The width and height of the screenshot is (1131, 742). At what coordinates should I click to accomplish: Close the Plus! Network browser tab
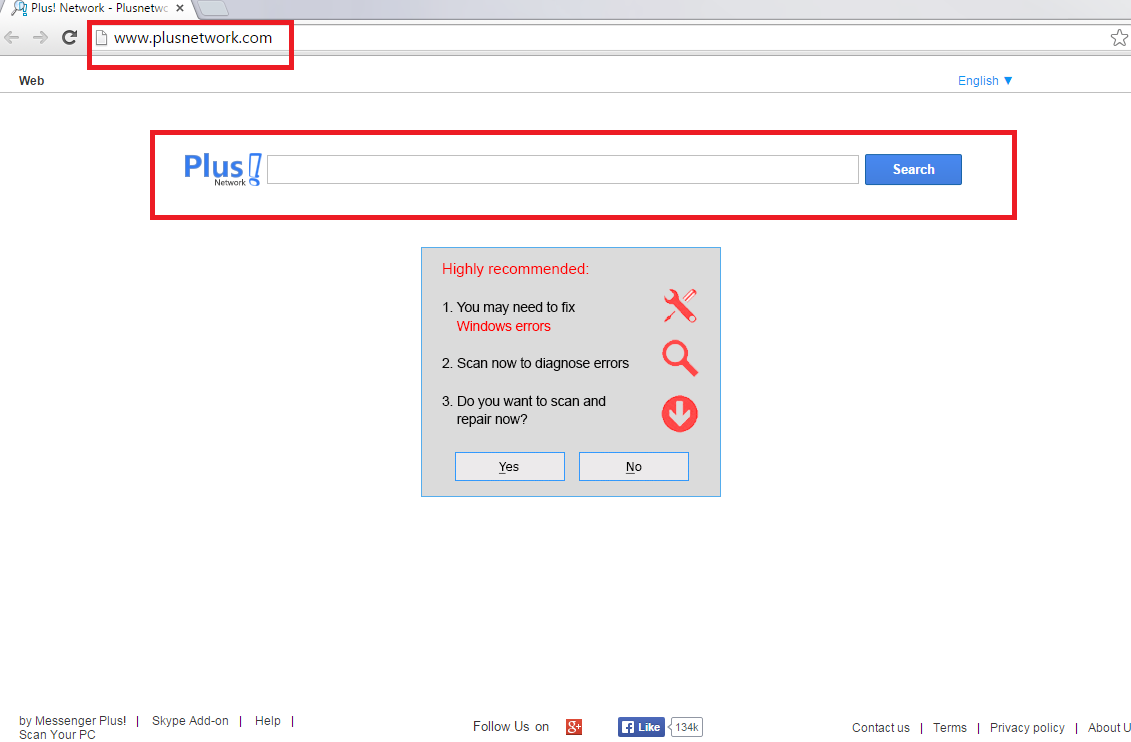(180, 8)
